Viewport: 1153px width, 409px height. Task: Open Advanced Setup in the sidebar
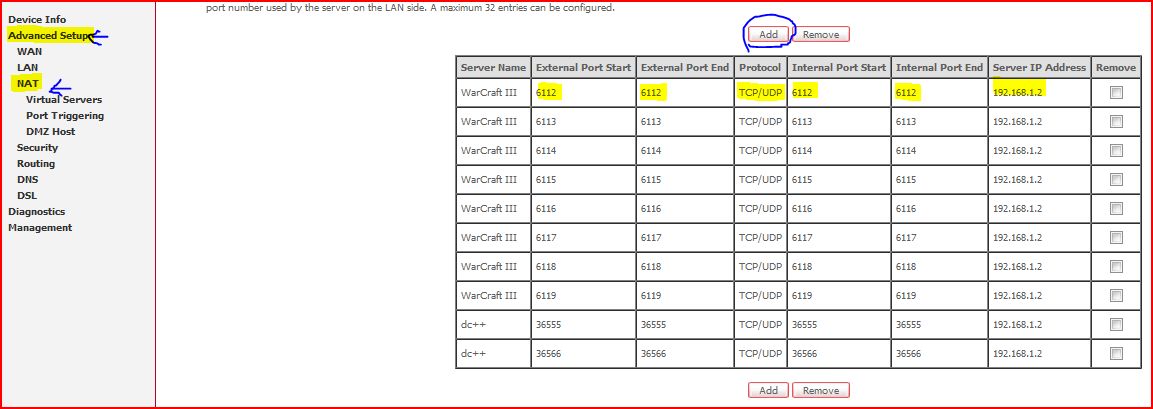pos(49,35)
